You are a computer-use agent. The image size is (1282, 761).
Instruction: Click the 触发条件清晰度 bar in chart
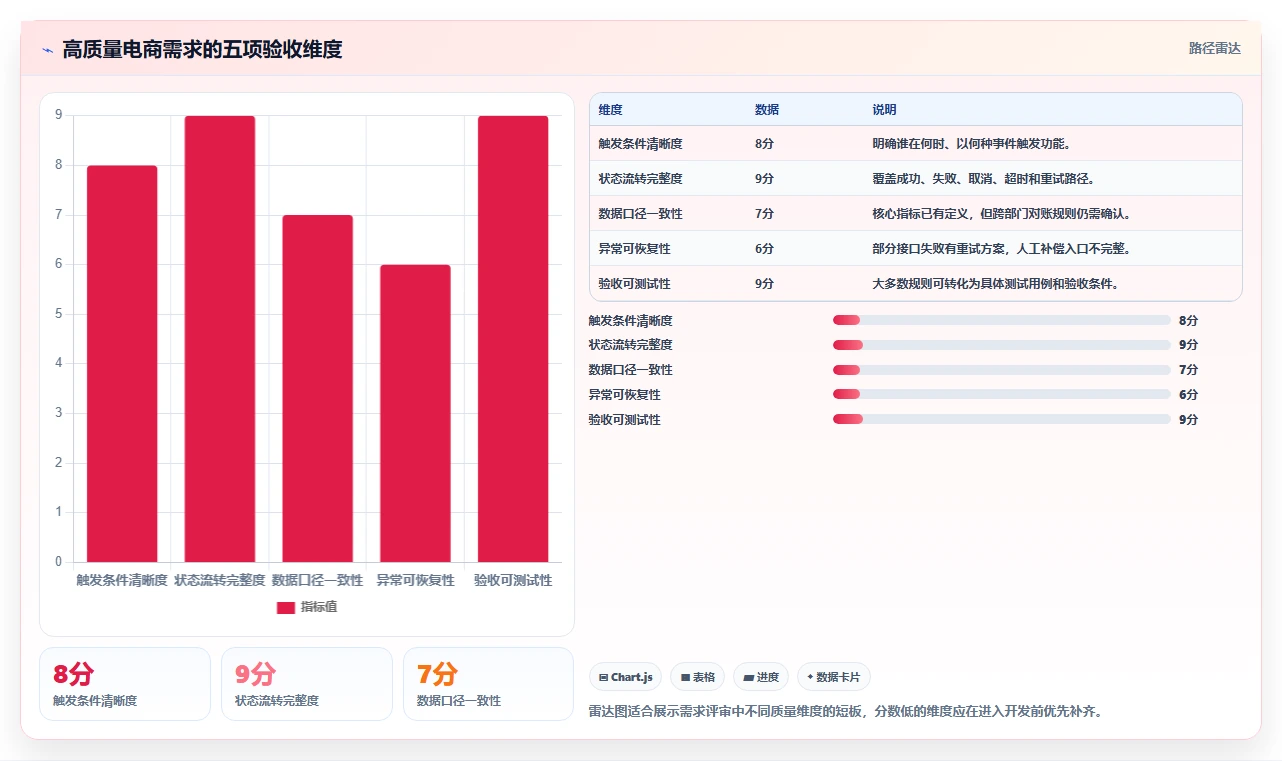[122, 364]
